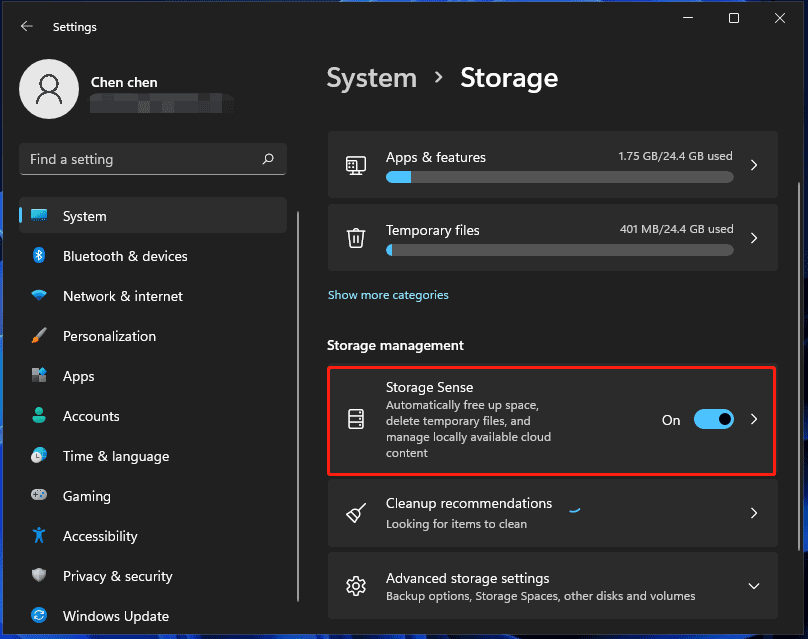Select the Storage Sense disk icon
The image size is (808, 639).
coord(355,419)
